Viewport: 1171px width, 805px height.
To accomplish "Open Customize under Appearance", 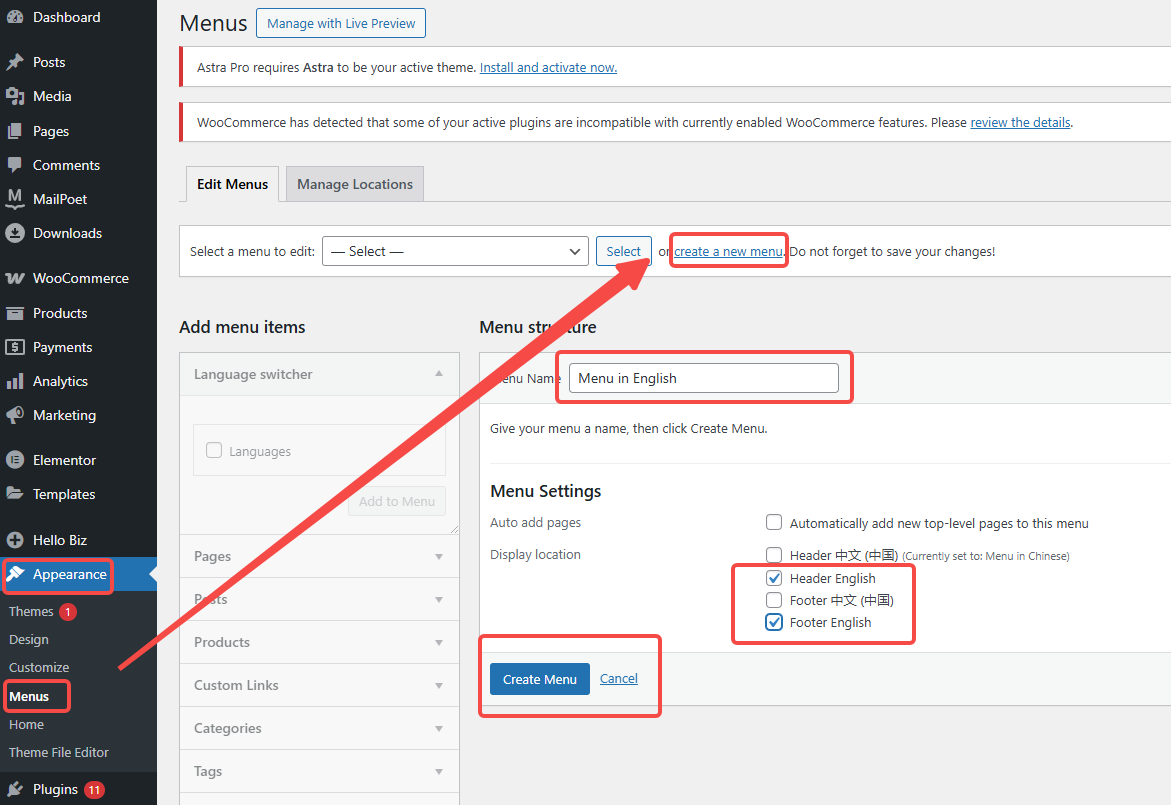I will pos(38,667).
